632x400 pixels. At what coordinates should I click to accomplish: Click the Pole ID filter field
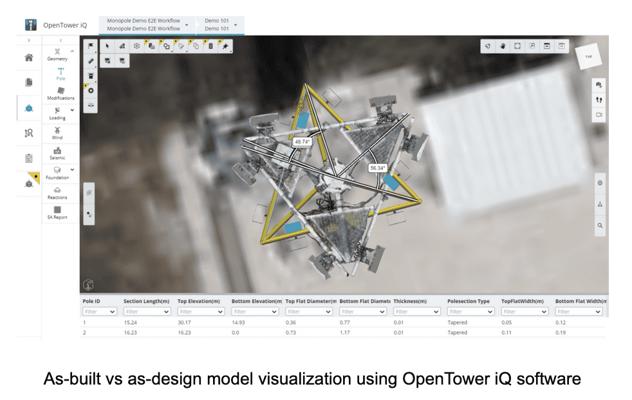100,312
